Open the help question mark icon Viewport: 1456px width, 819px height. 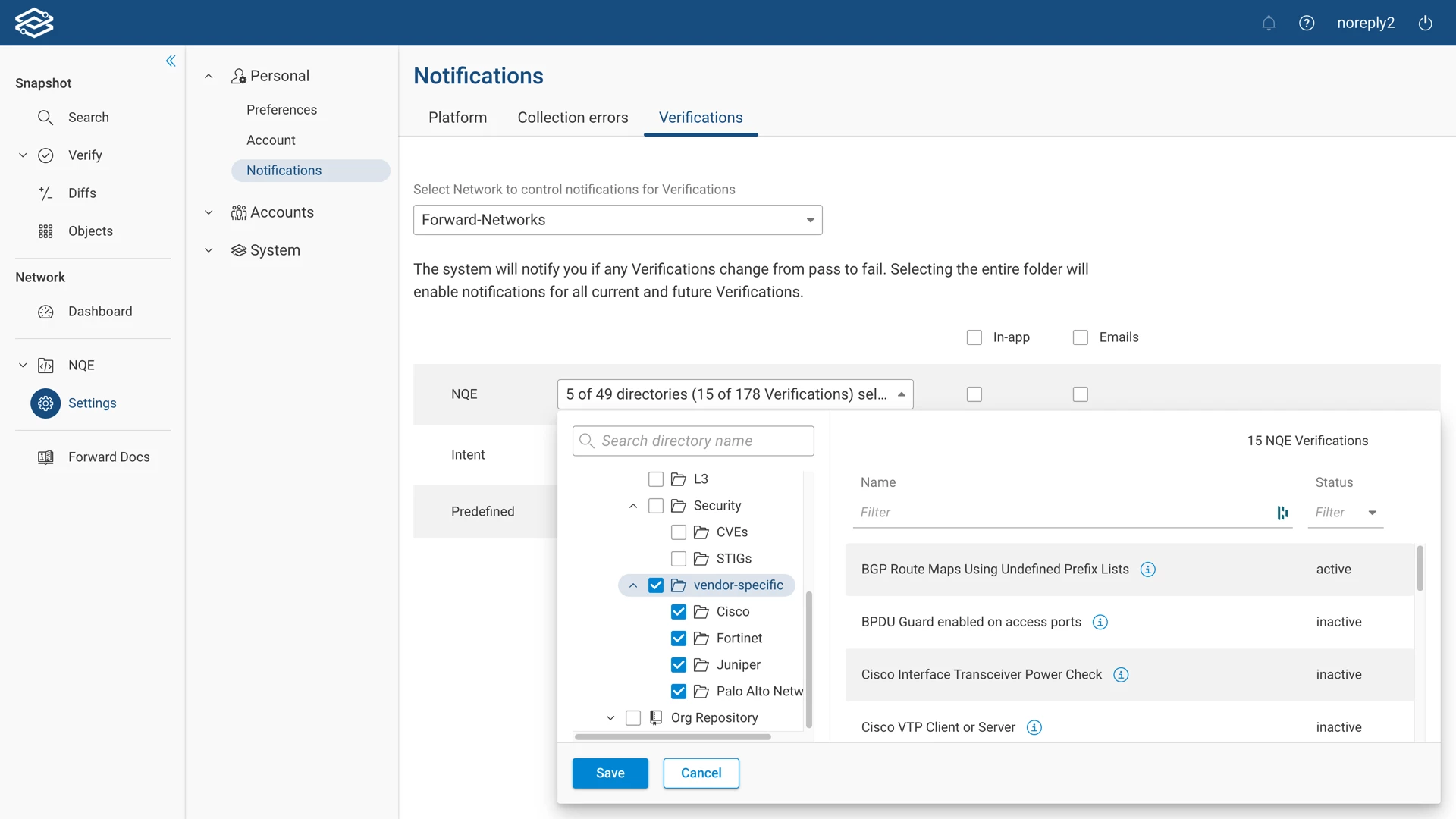1307,23
